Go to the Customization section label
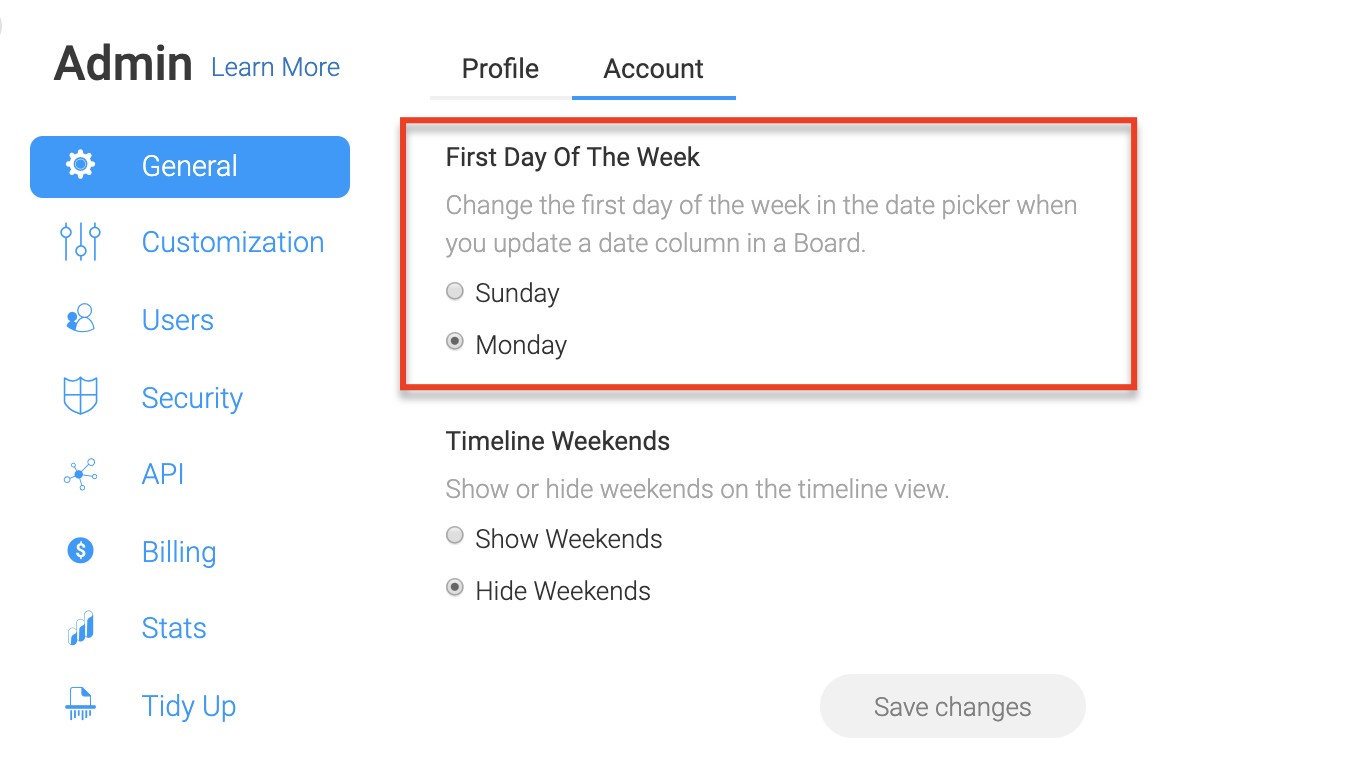 tap(233, 242)
